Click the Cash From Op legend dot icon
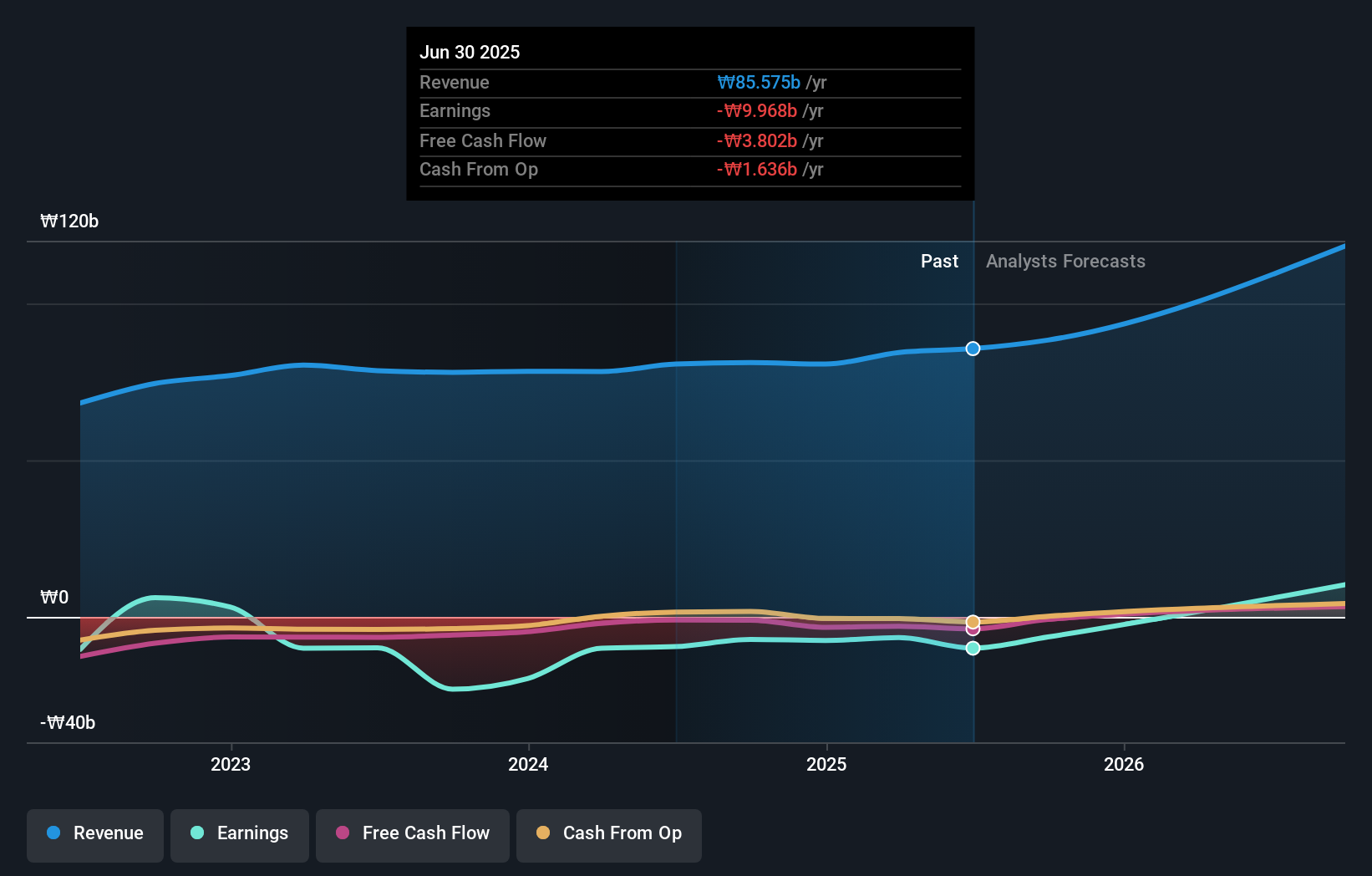This screenshot has width=1372, height=876. click(544, 834)
